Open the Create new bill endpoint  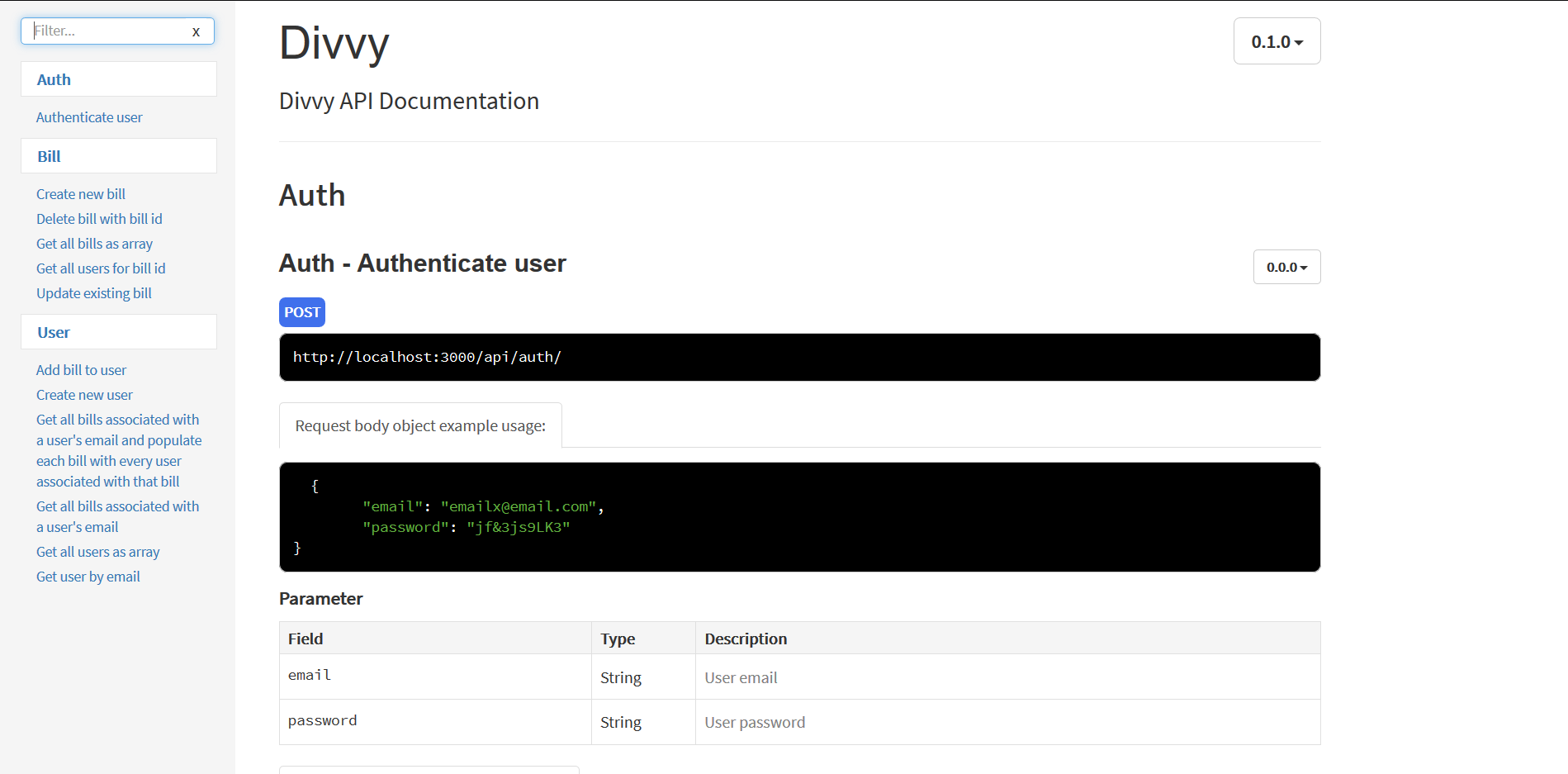80,193
